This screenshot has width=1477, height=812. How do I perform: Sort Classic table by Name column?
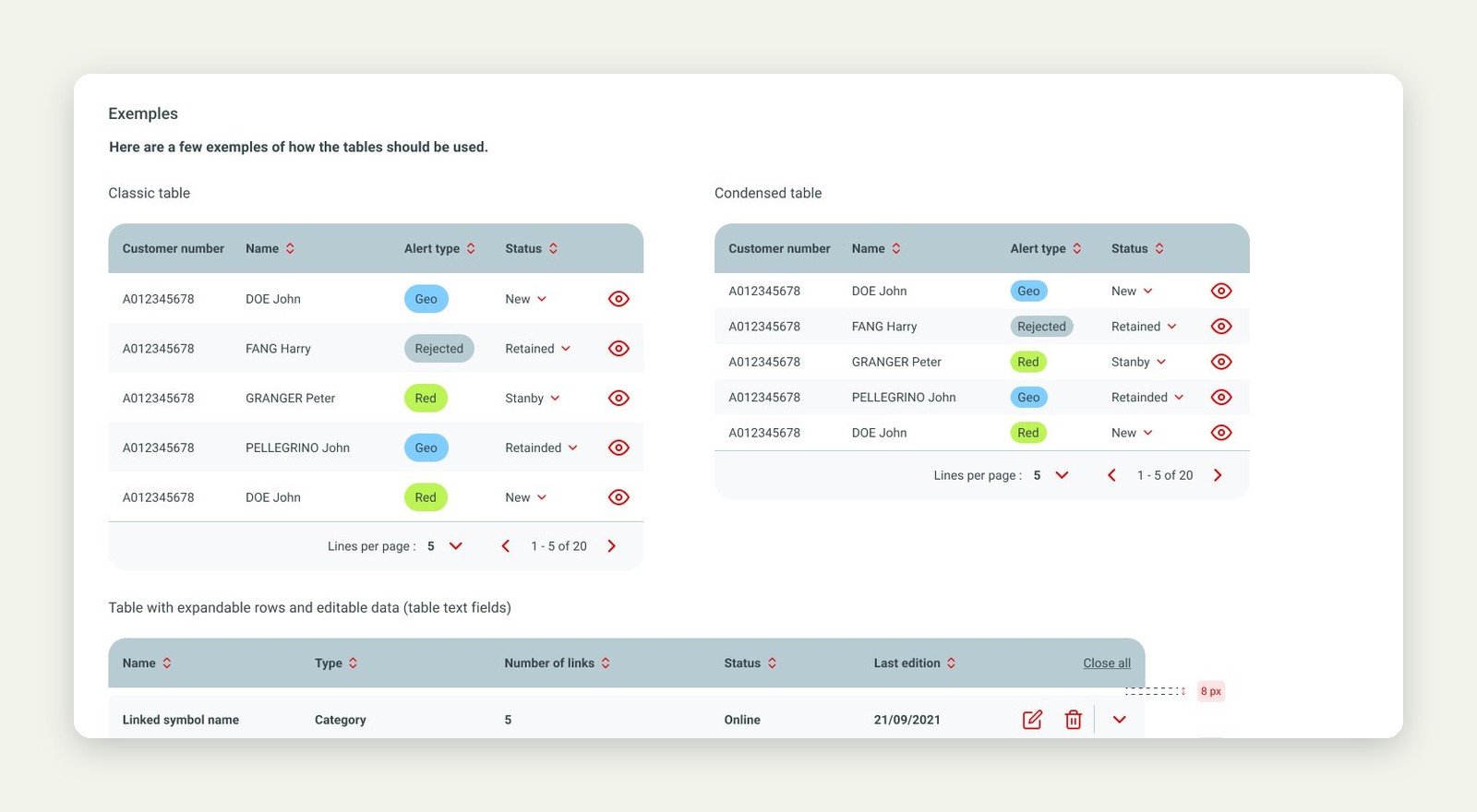[x=290, y=248]
